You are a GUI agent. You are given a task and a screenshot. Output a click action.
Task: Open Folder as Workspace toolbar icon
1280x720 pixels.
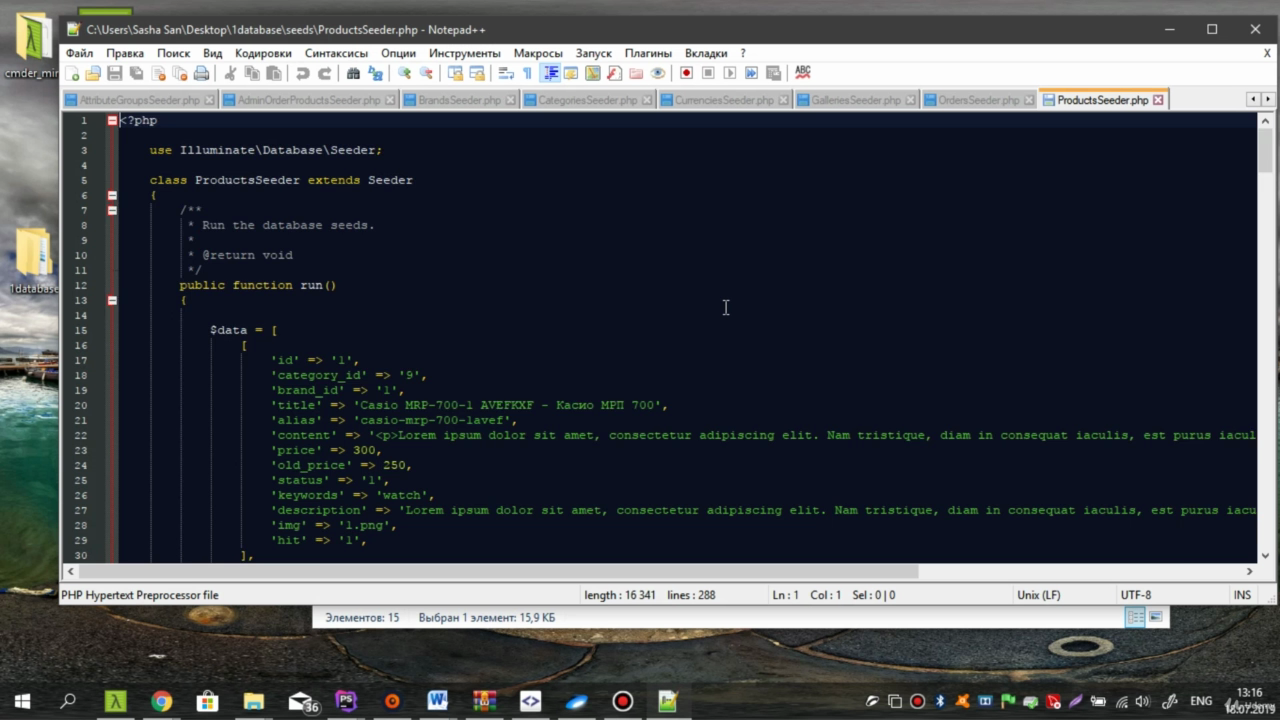click(636, 73)
